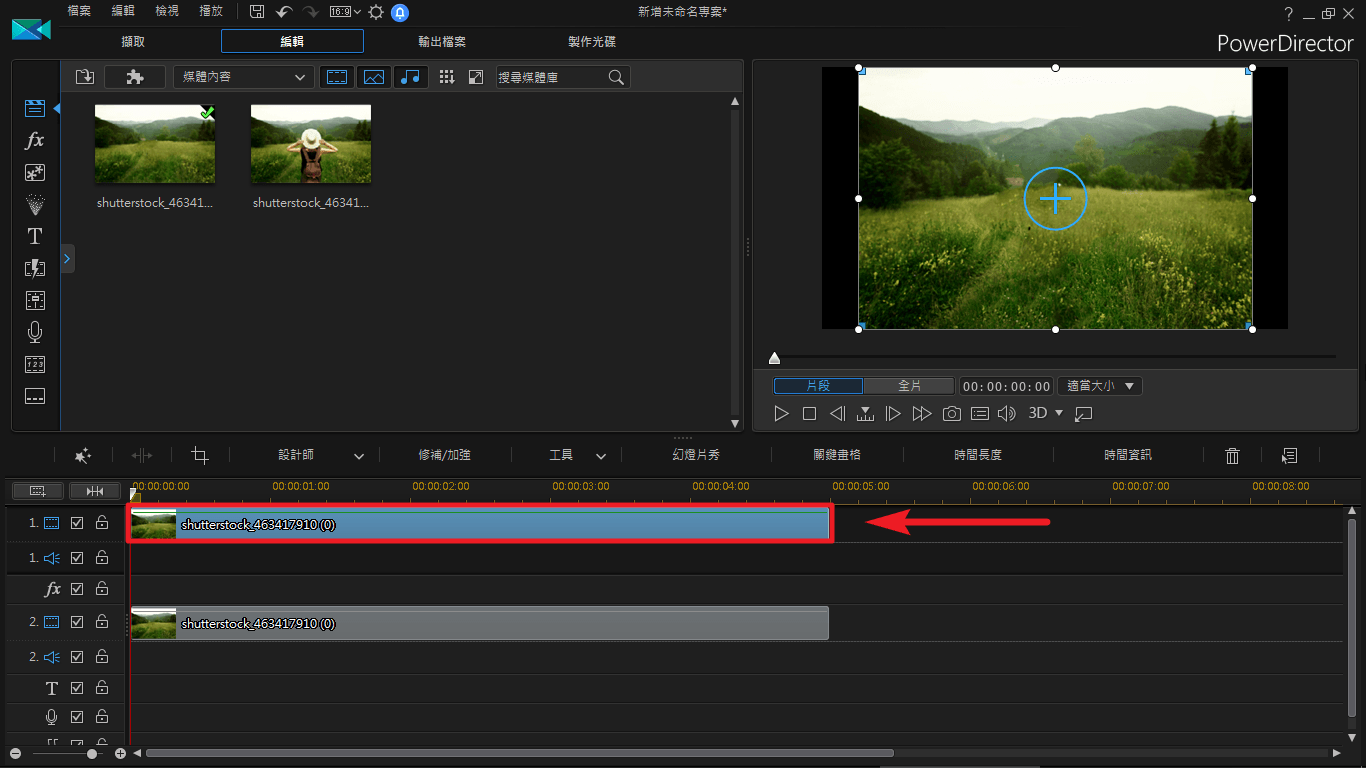The image size is (1366, 768).
Task: Click the search media library field
Action: (563, 77)
